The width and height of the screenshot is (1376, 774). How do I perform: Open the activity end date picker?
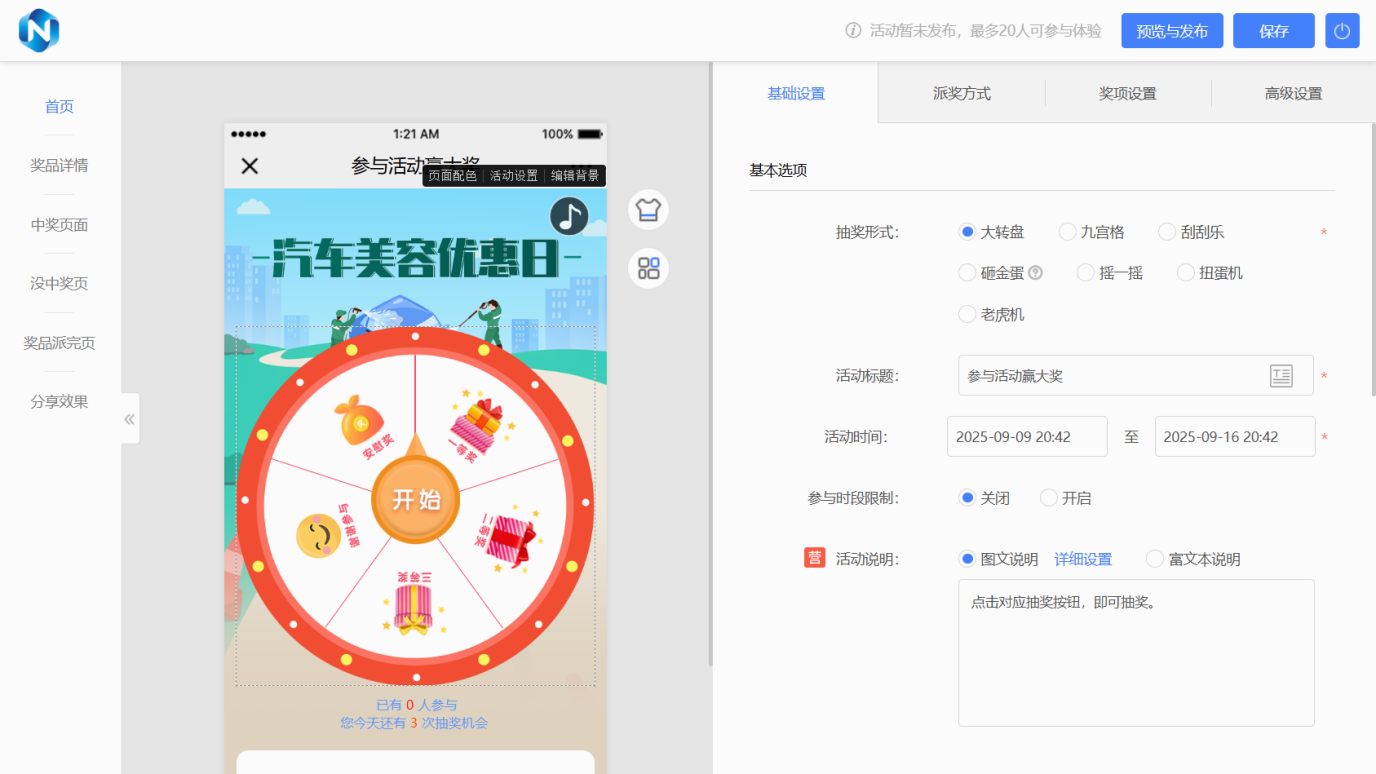coord(1235,436)
